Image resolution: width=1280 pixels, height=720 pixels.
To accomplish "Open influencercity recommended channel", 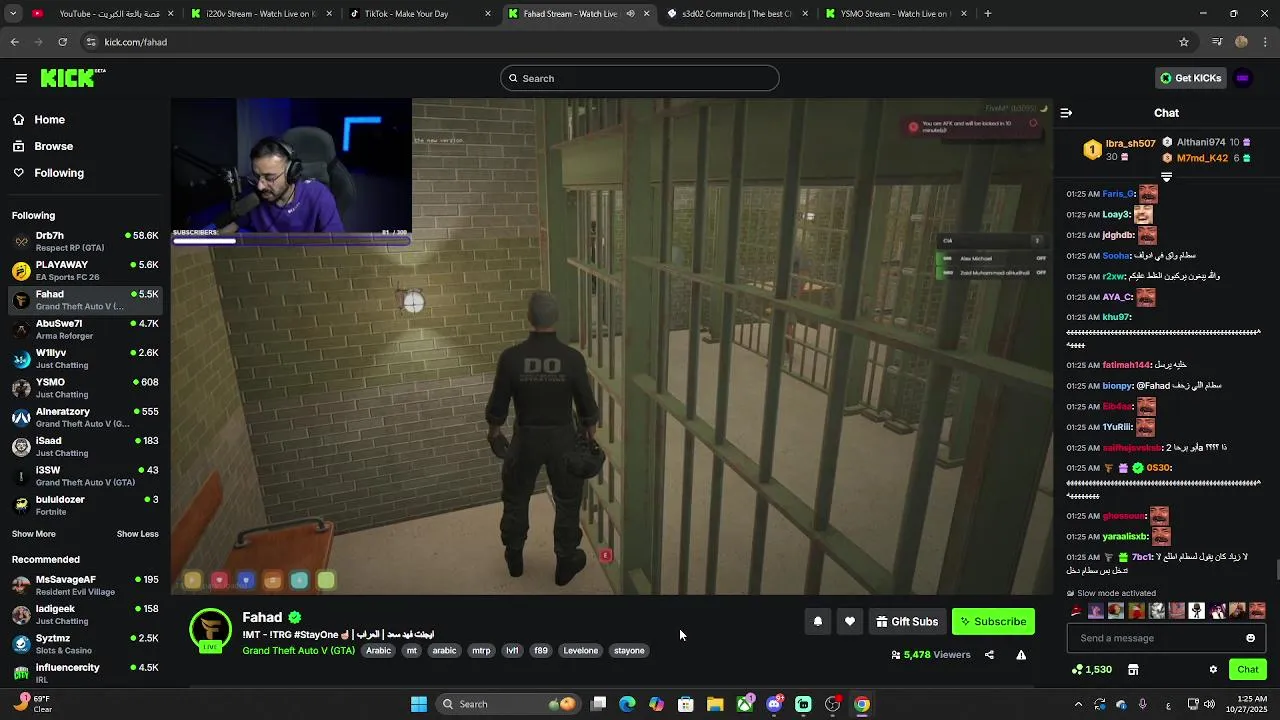I will [x=85, y=673].
